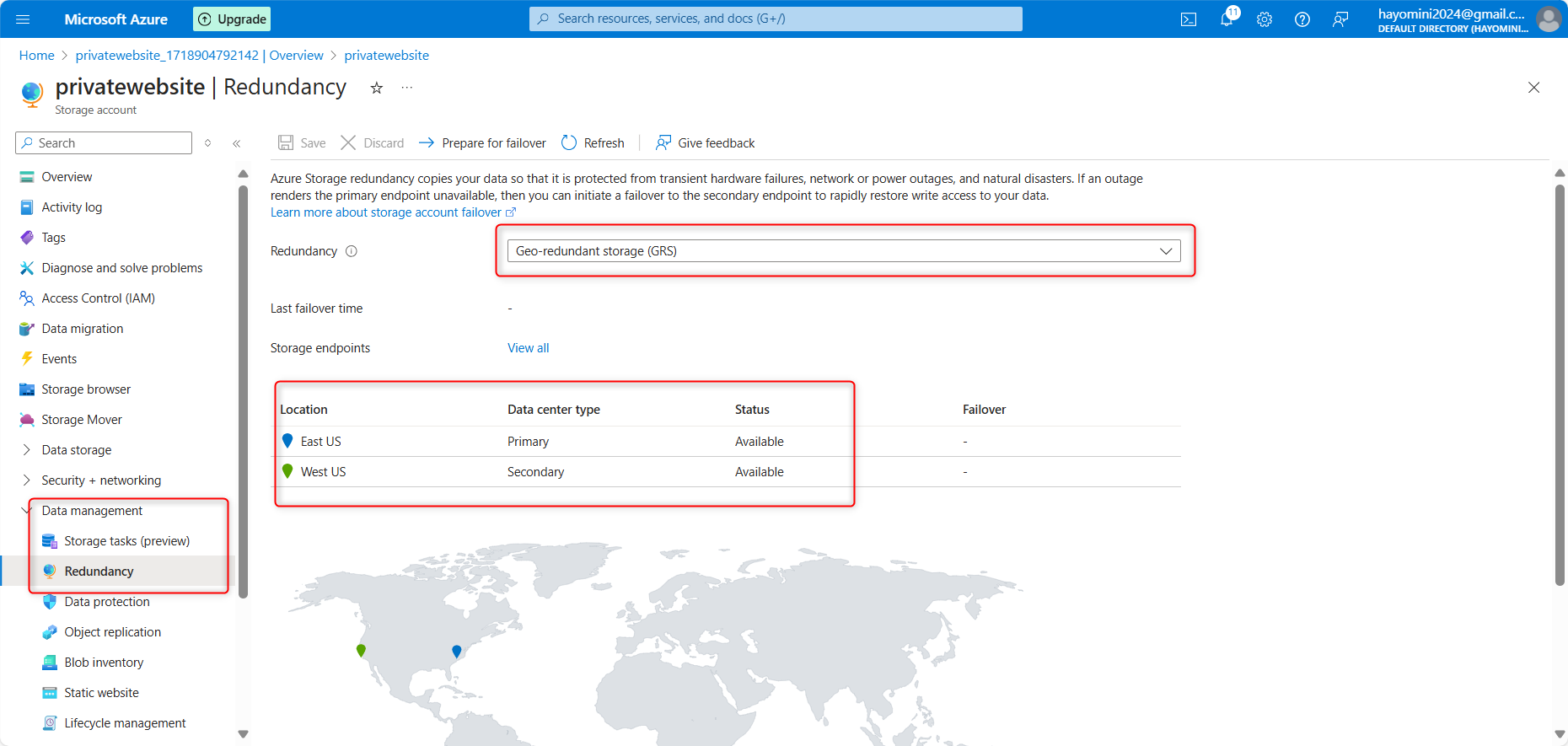
Task: Expand Security + networking section
Action: coord(27,480)
